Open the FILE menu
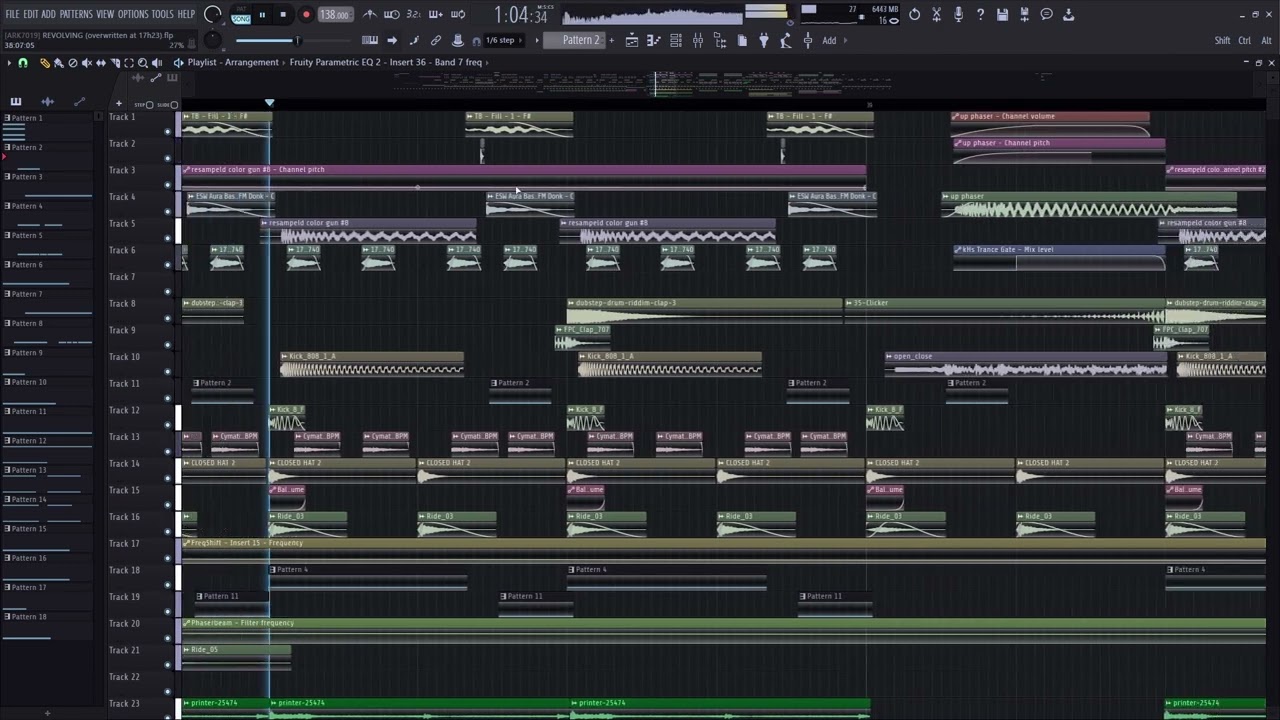Screen dimensions: 1280x720 point(13,14)
